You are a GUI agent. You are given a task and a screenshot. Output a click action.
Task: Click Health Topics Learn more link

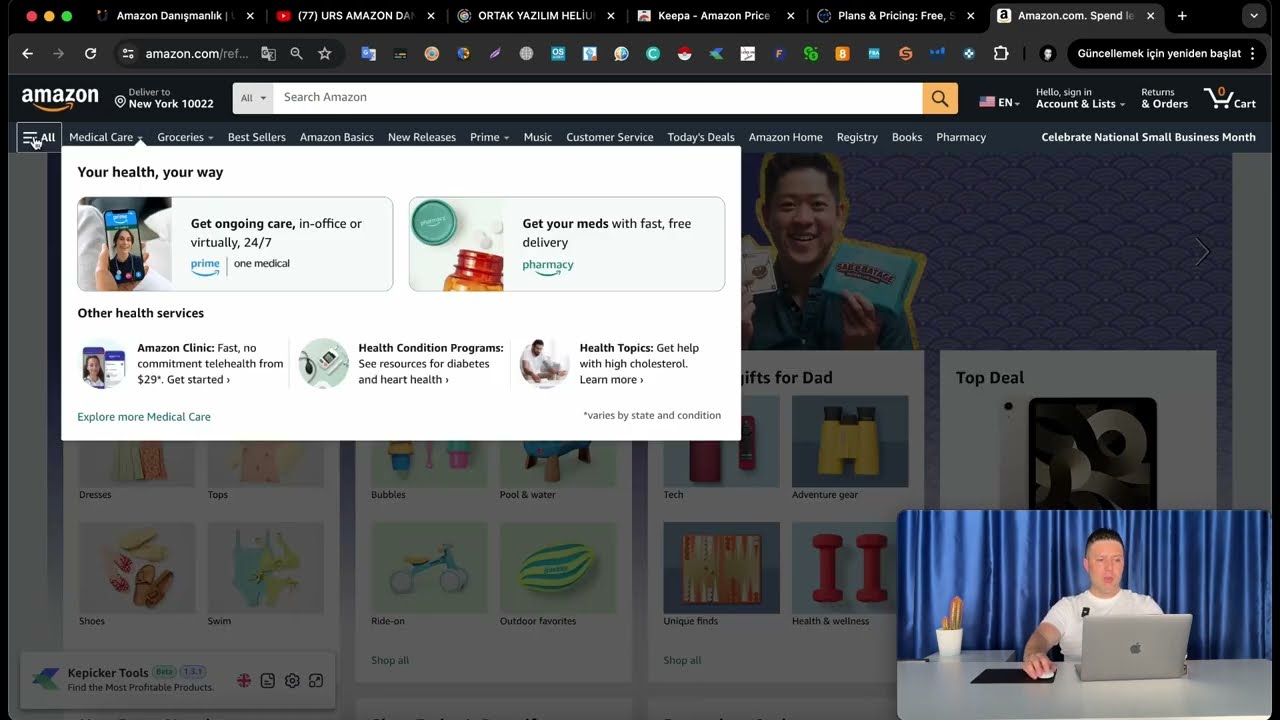611,380
